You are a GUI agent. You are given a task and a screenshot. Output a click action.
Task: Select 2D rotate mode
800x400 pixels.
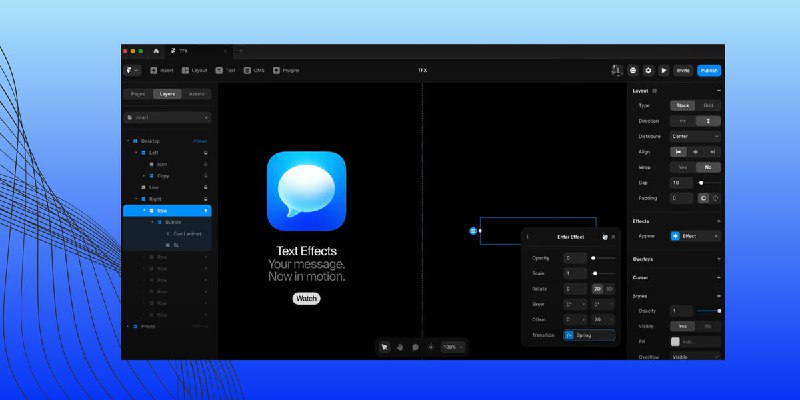[597, 289]
